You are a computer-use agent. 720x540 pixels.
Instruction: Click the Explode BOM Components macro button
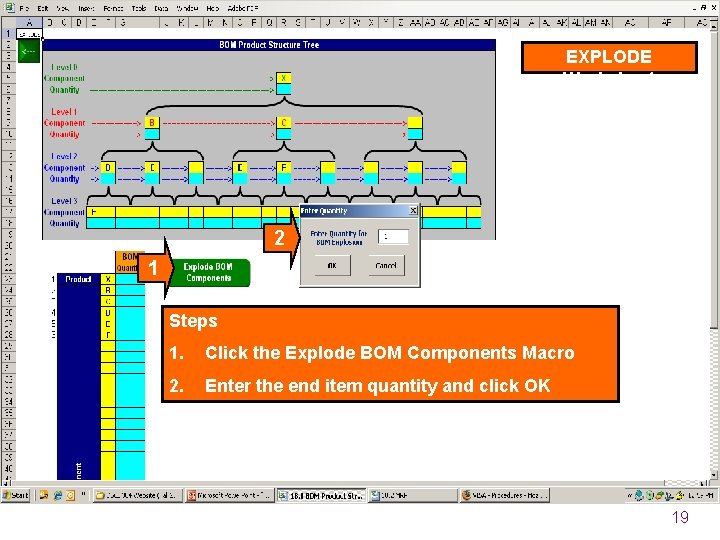[x=208, y=272]
